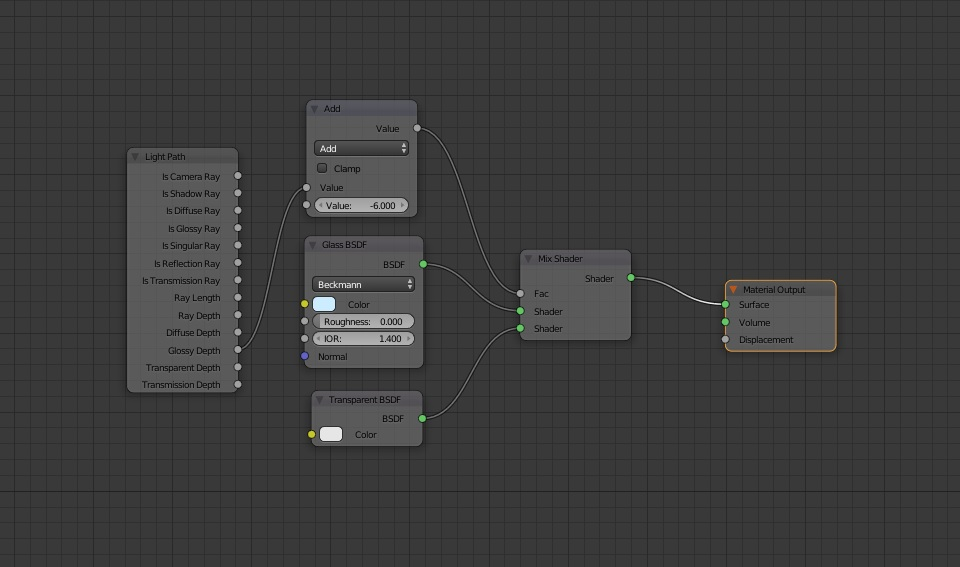Image resolution: width=960 pixels, height=567 pixels.
Task: Click the Material Output Displacement socket
Action: coord(726,340)
